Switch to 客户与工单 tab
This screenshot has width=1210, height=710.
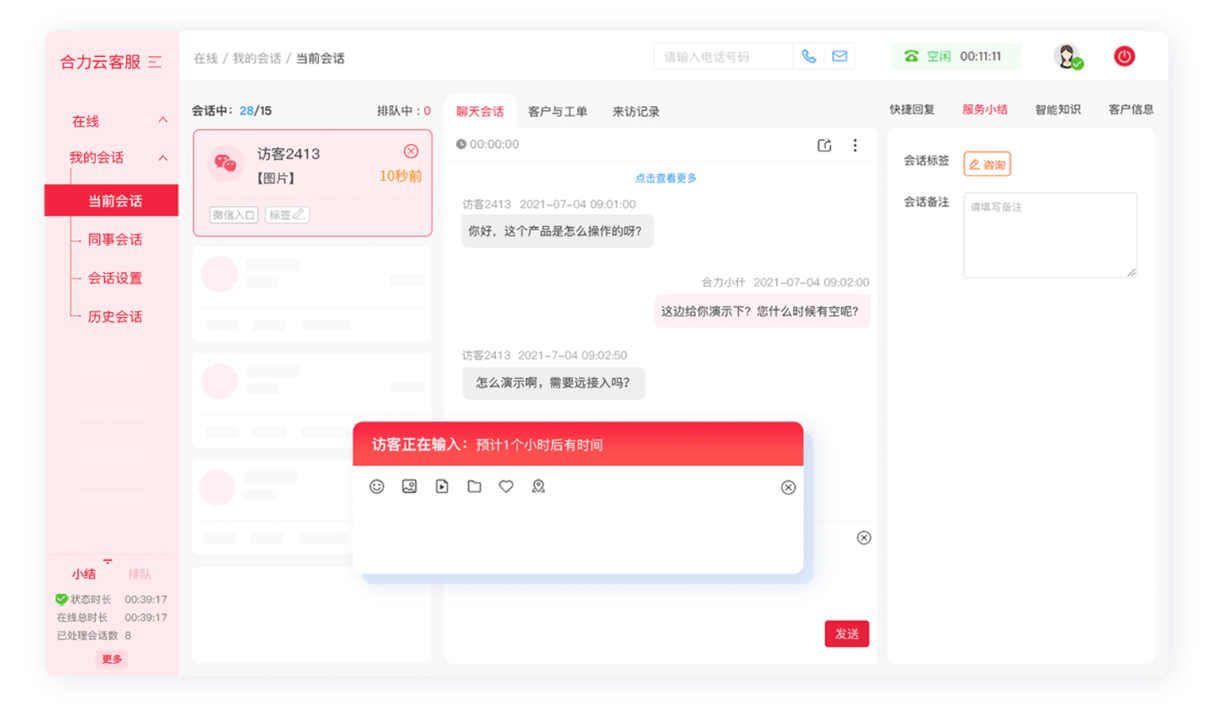pyautogui.click(x=558, y=111)
